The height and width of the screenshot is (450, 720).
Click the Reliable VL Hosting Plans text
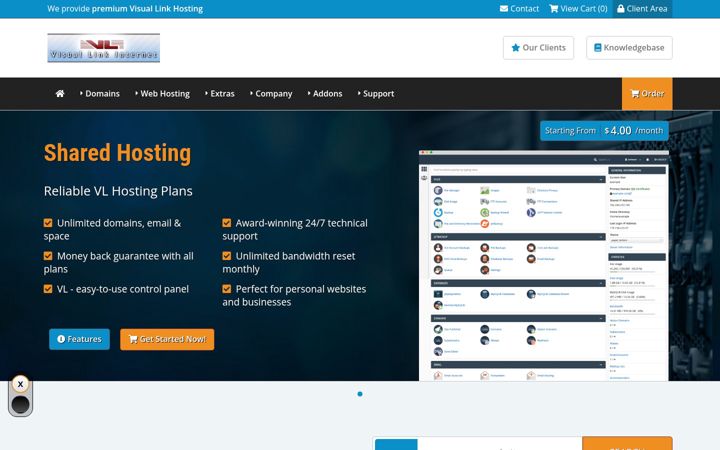point(118,191)
